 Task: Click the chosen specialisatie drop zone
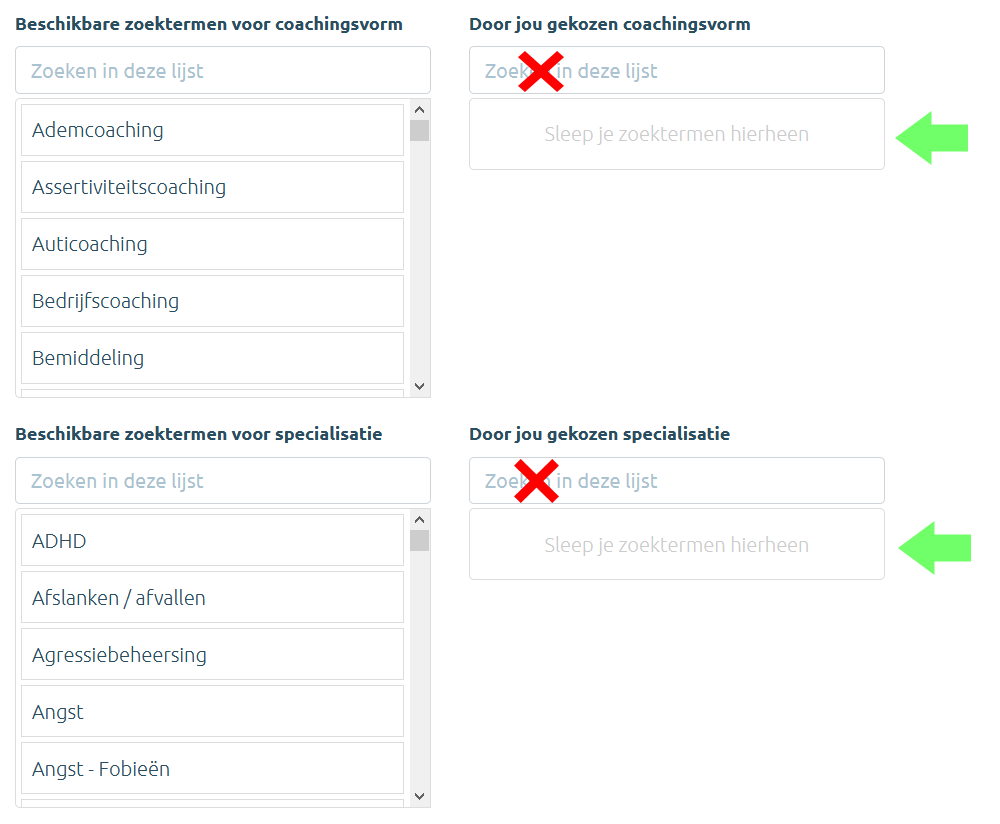(x=676, y=545)
